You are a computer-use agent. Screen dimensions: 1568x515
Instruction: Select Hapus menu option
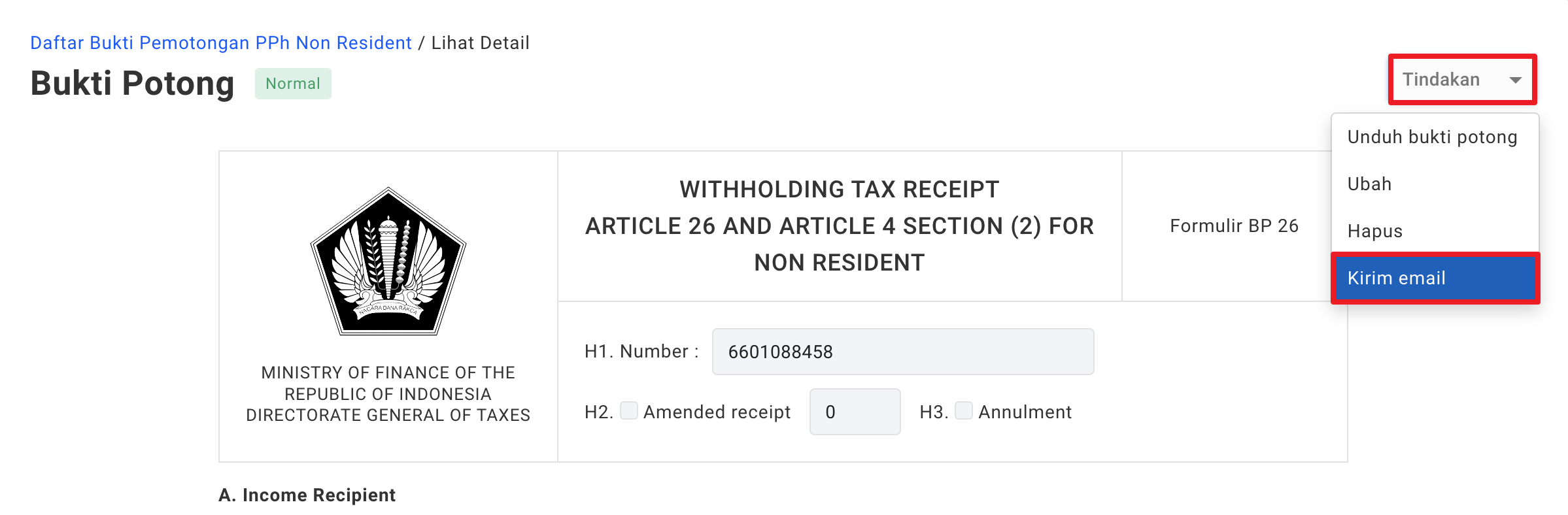point(1374,231)
